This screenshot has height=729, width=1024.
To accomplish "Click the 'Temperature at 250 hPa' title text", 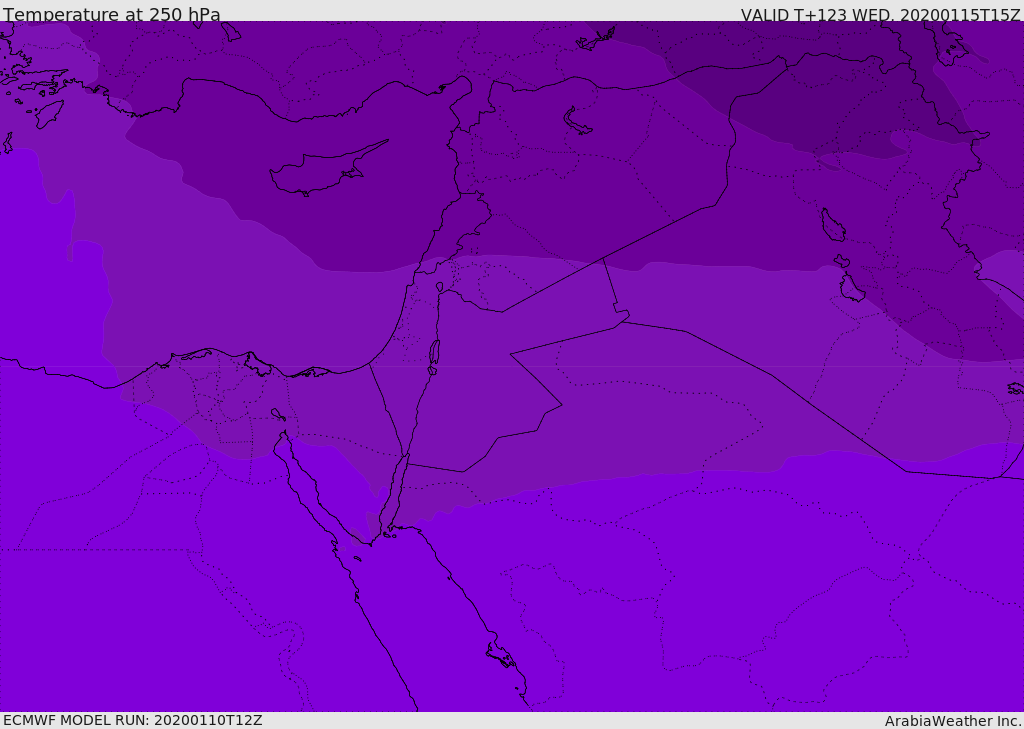I will (x=112, y=14).
